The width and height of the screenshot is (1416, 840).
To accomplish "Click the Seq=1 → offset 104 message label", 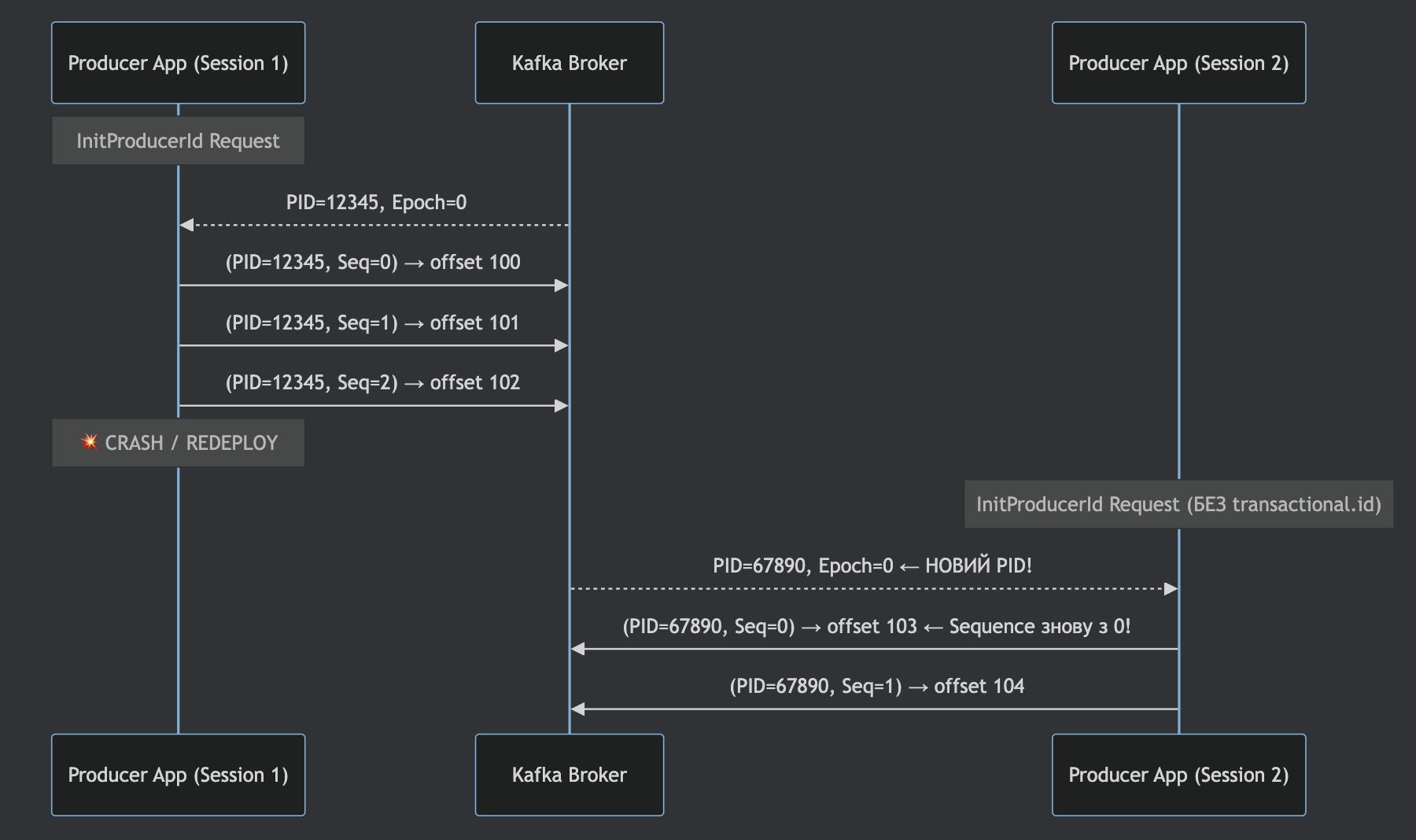I will (876, 687).
